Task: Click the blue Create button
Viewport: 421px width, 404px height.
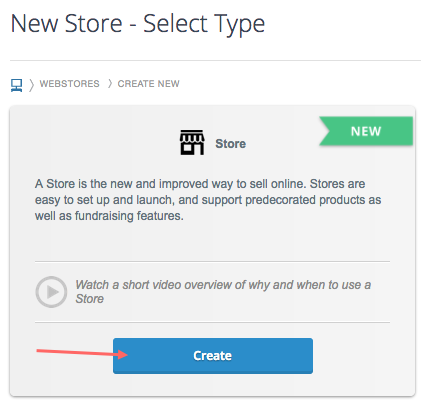Action: coord(213,356)
